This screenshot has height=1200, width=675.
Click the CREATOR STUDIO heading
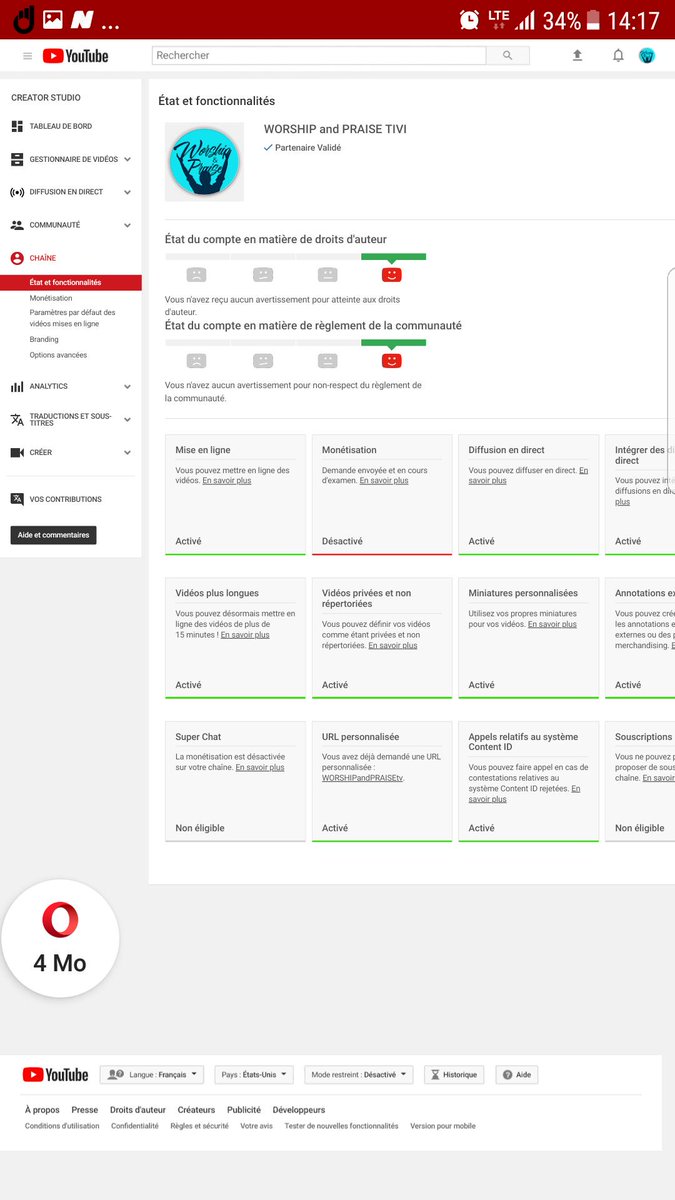coord(46,98)
